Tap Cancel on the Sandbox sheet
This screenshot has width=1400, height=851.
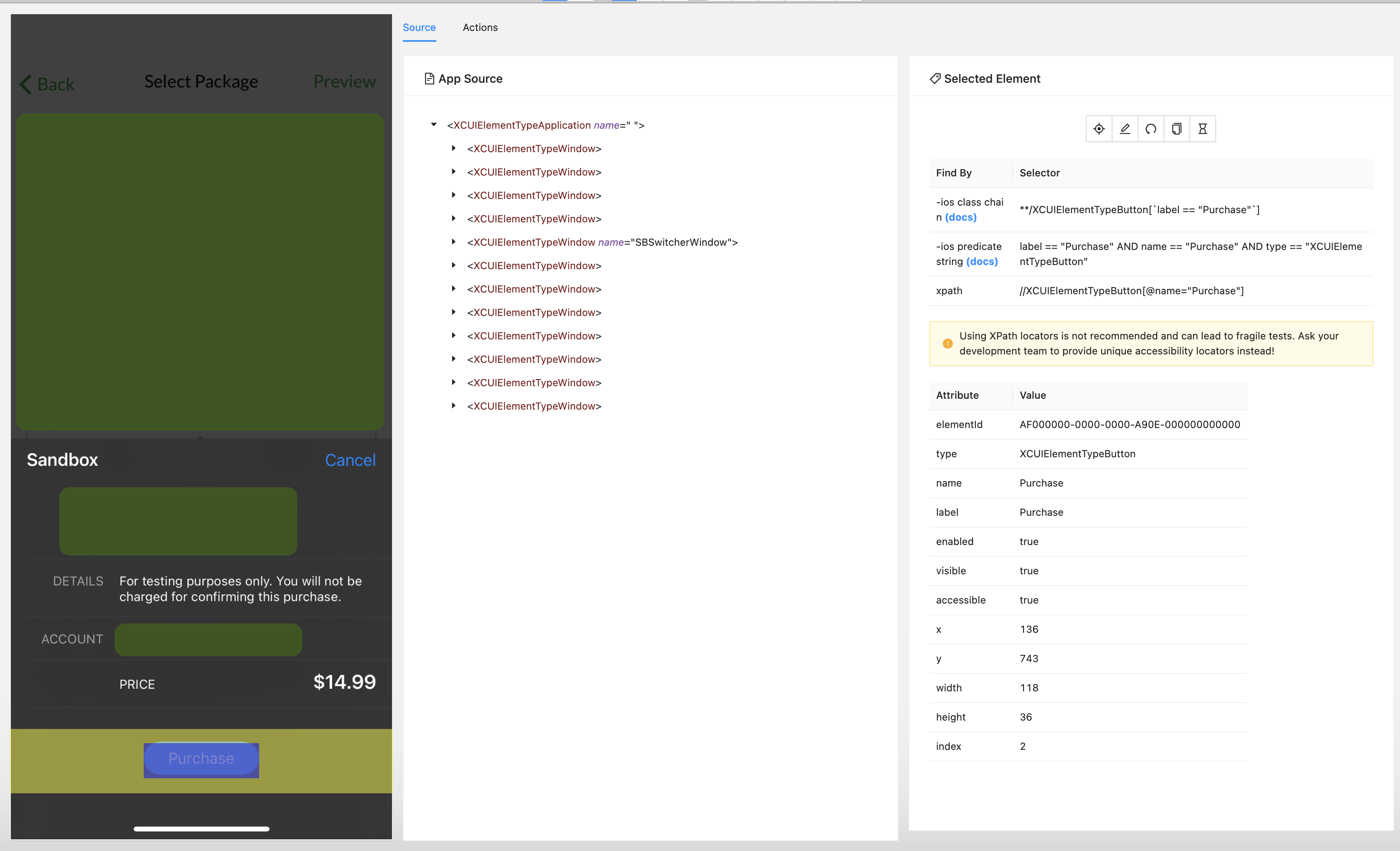pyautogui.click(x=349, y=460)
